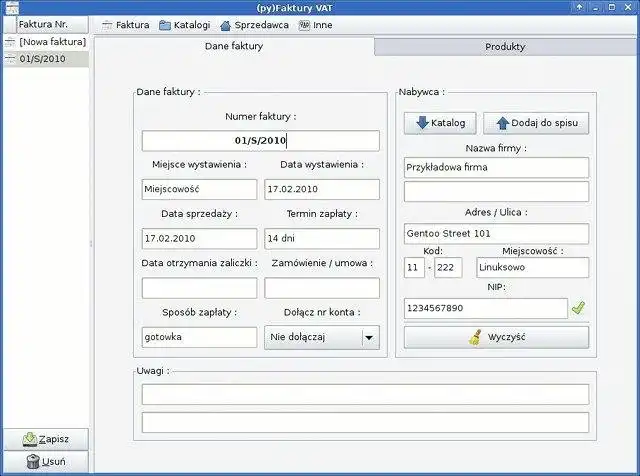Switch to the Dane faktury tab
Screen dimensions: 640x476
[234, 46]
